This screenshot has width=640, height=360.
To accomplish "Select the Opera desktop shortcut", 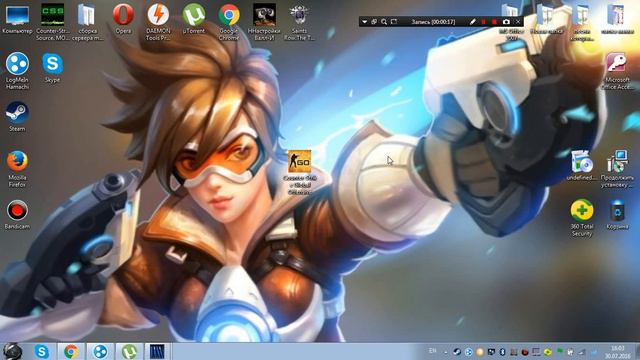I will 123,19.
